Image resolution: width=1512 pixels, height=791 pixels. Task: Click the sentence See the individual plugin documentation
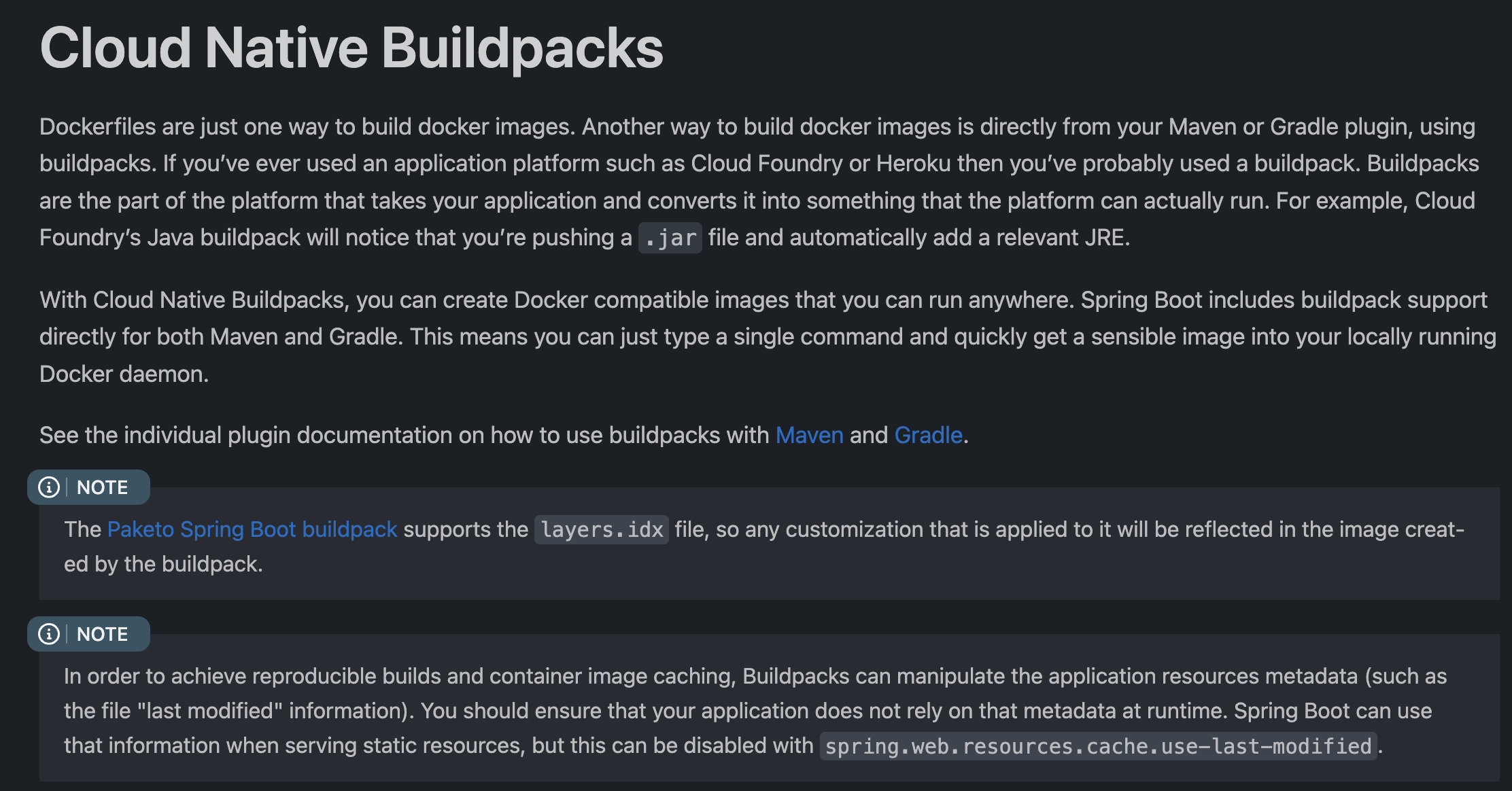(x=504, y=435)
